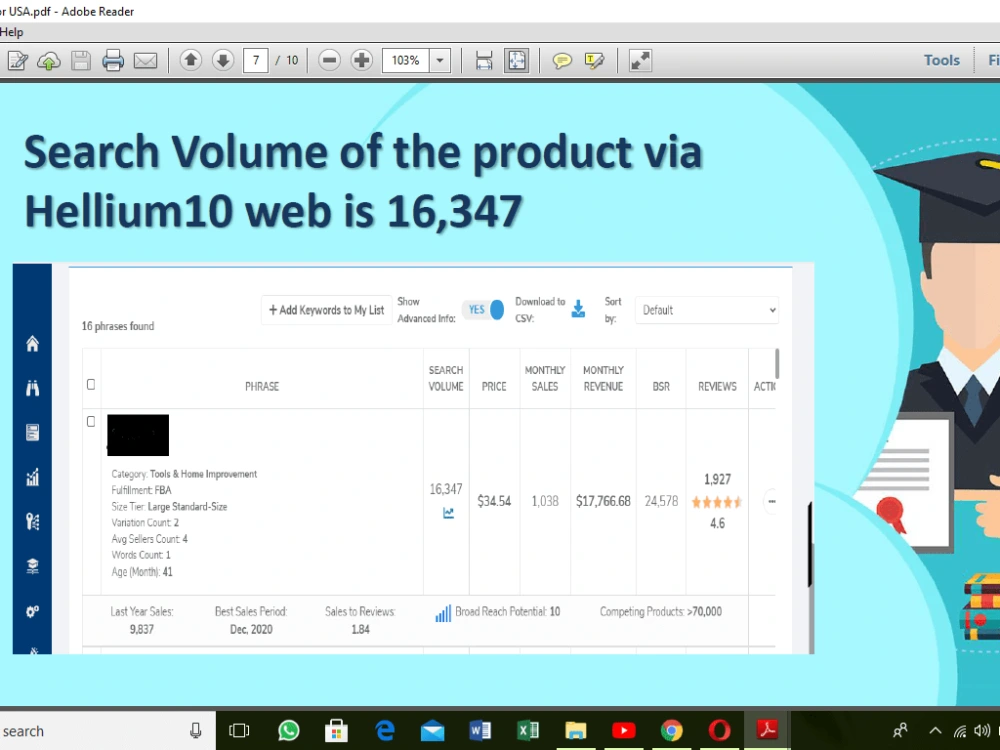Click Add Keywords to My List button

327,310
